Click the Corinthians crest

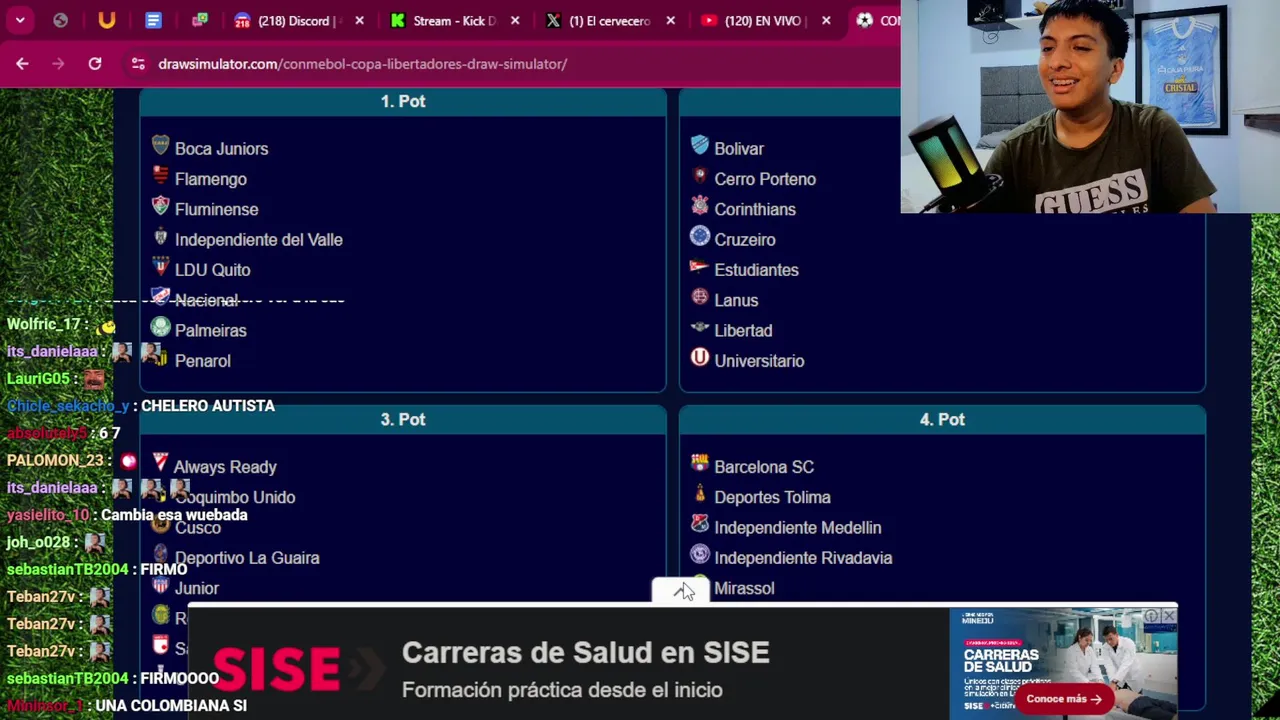(x=700, y=206)
